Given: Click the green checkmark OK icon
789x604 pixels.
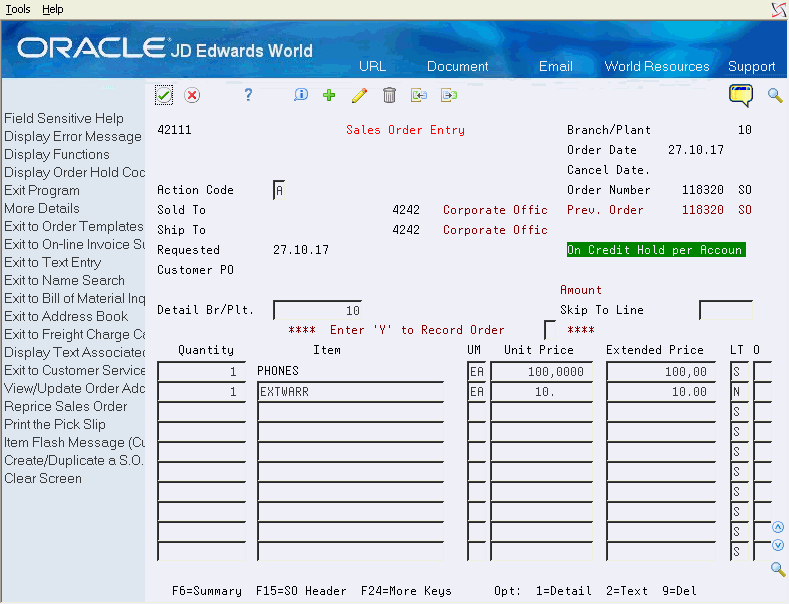Looking at the screenshot, I should pos(164,95).
